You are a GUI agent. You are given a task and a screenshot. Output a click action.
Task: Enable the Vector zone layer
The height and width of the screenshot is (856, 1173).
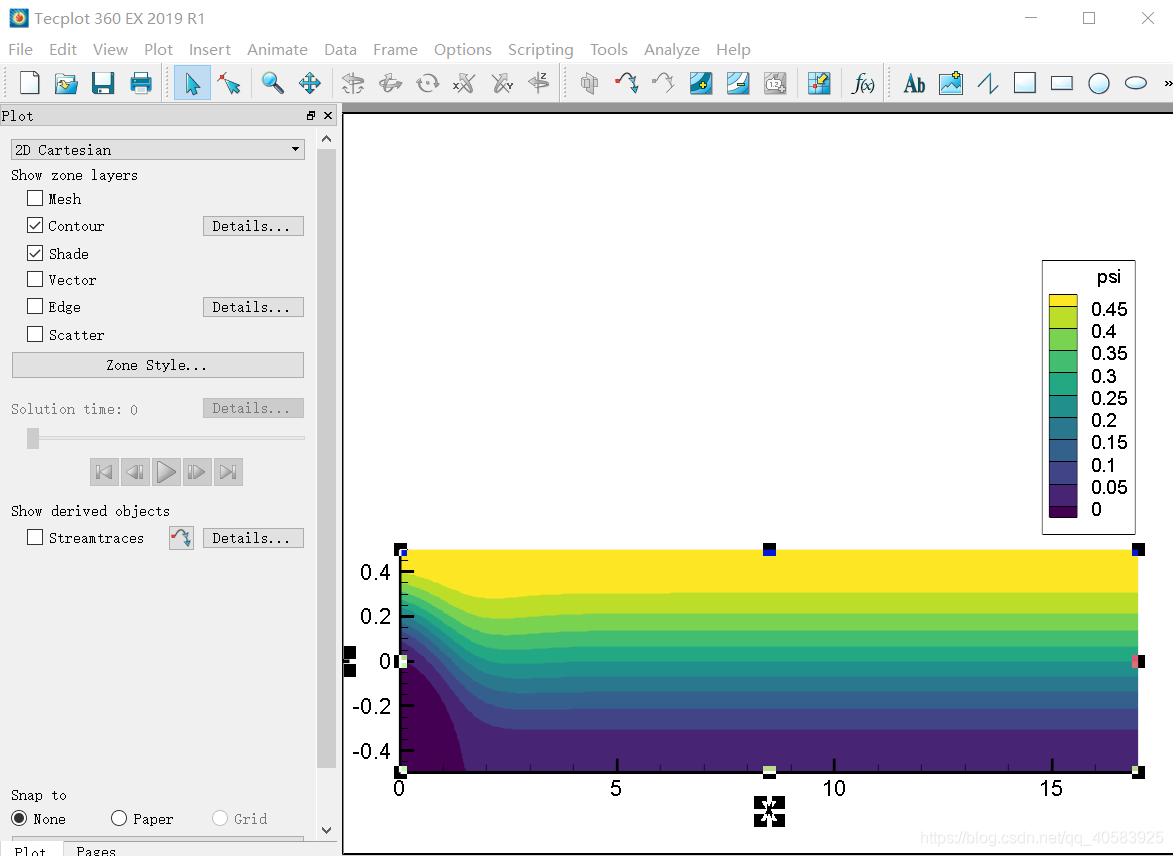34,279
